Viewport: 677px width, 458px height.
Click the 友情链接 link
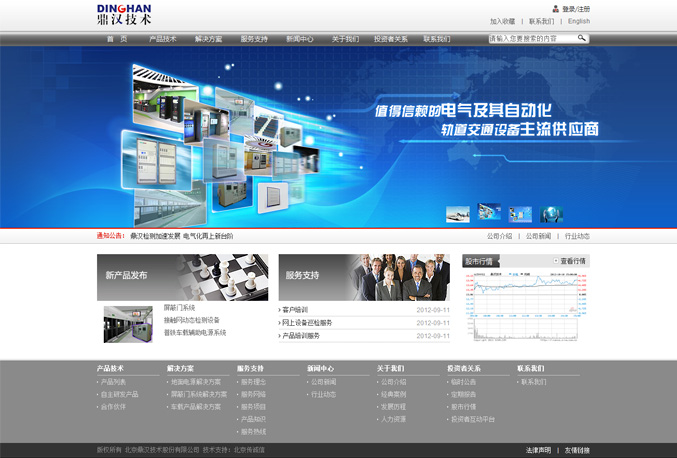tap(577, 450)
